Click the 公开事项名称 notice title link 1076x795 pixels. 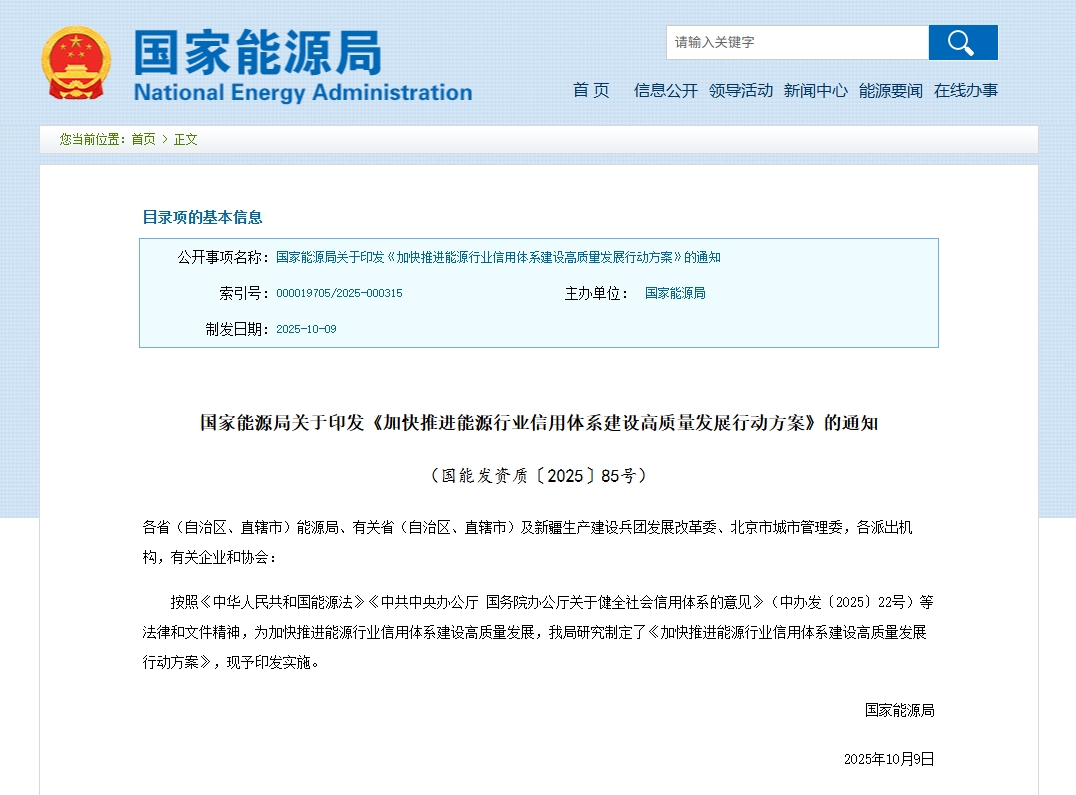click(x=498, y=257)
